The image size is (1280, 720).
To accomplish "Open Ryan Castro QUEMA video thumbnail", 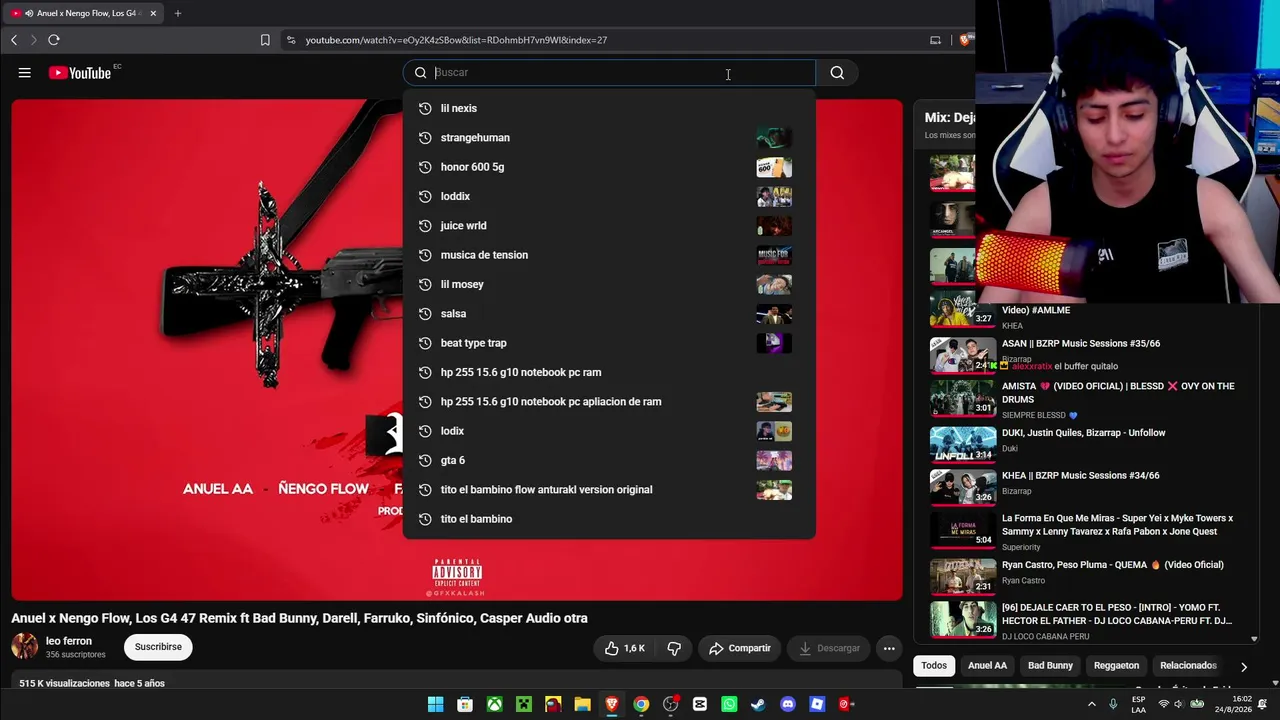I will tap(963, 577).
